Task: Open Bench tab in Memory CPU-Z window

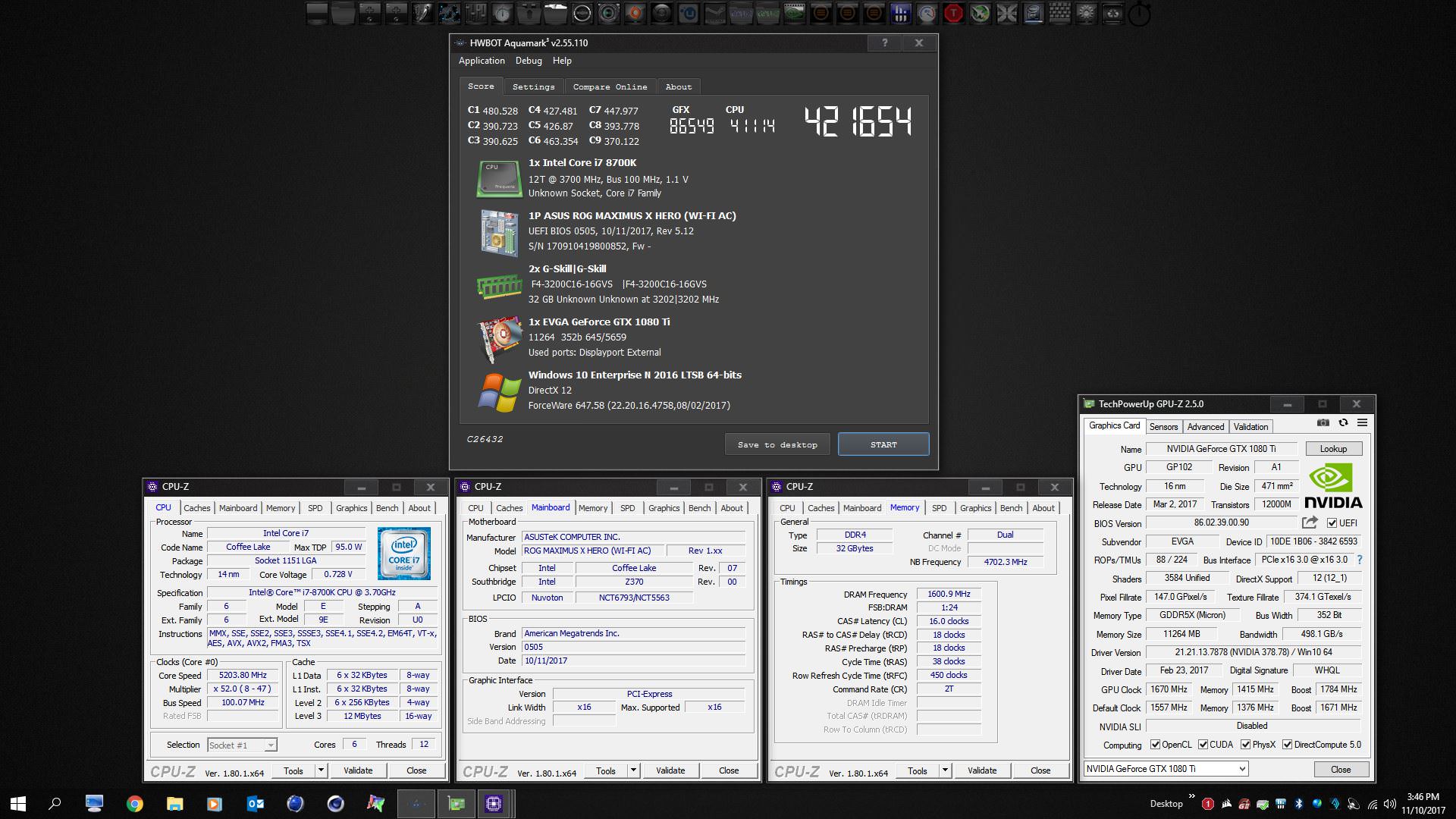Action: (1011, 508)
